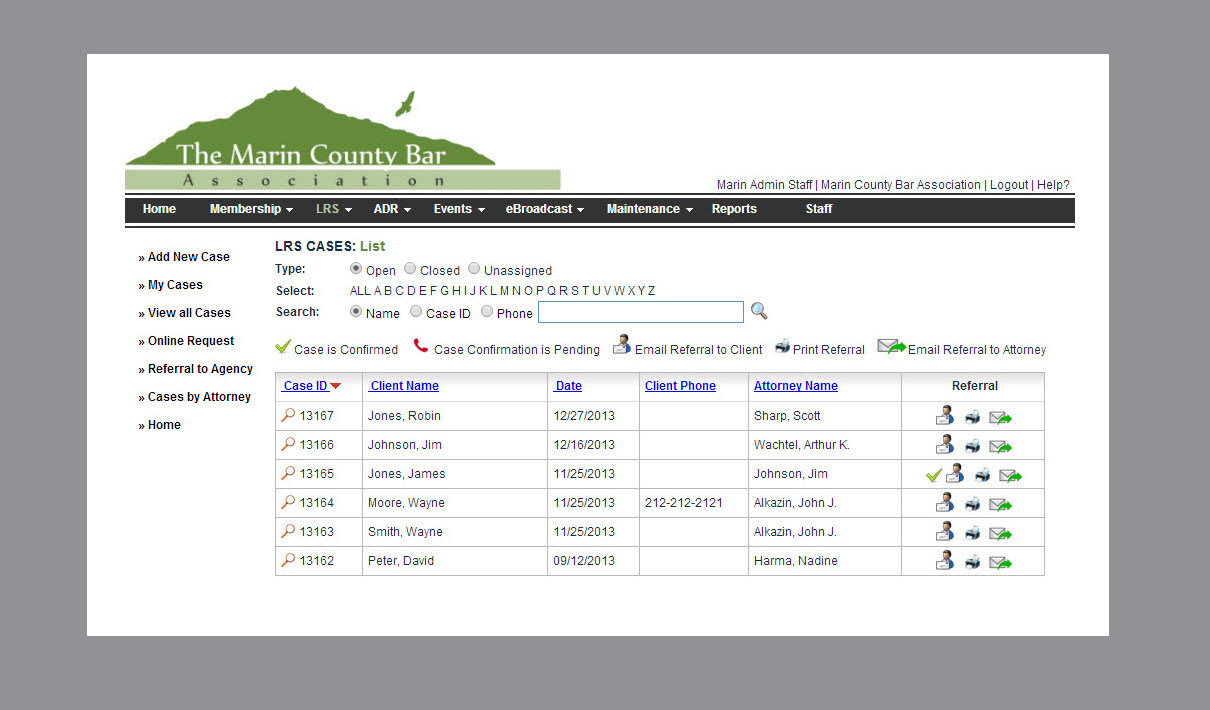Click confirmed checkmark on case 13165
Viewport: 1210px width, 710px height.
934,475
